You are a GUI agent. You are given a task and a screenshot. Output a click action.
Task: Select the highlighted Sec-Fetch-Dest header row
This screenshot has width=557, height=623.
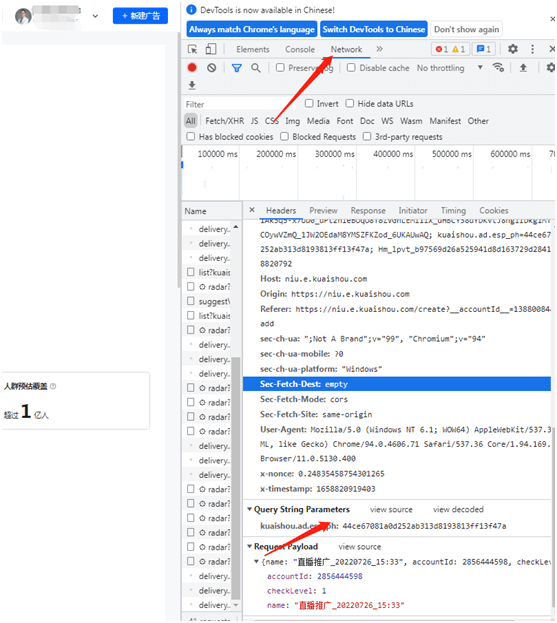(x=396, y=384)
